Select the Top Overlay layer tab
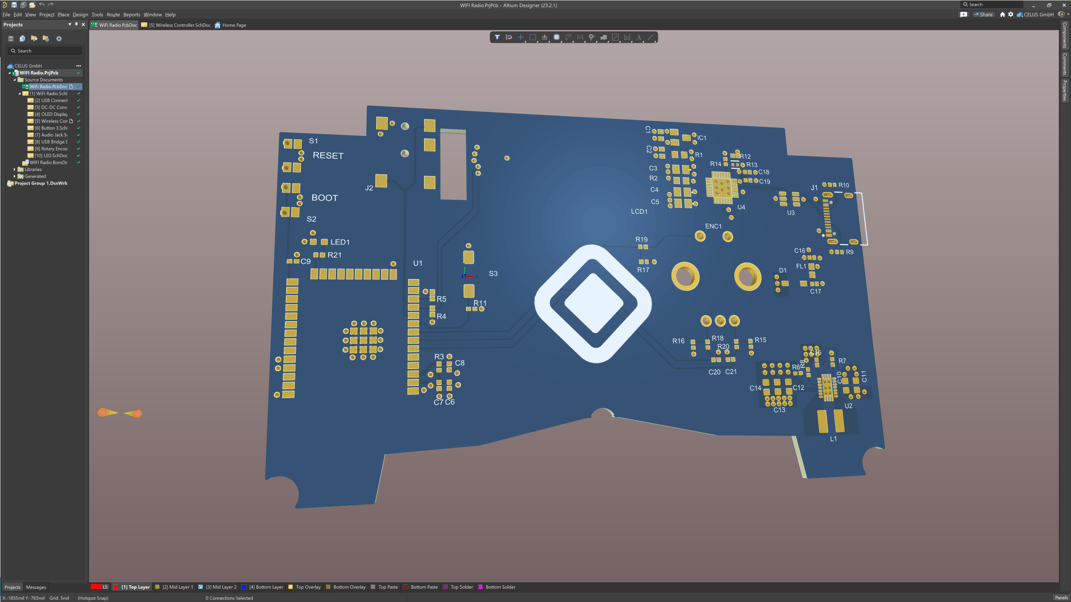 305,587
